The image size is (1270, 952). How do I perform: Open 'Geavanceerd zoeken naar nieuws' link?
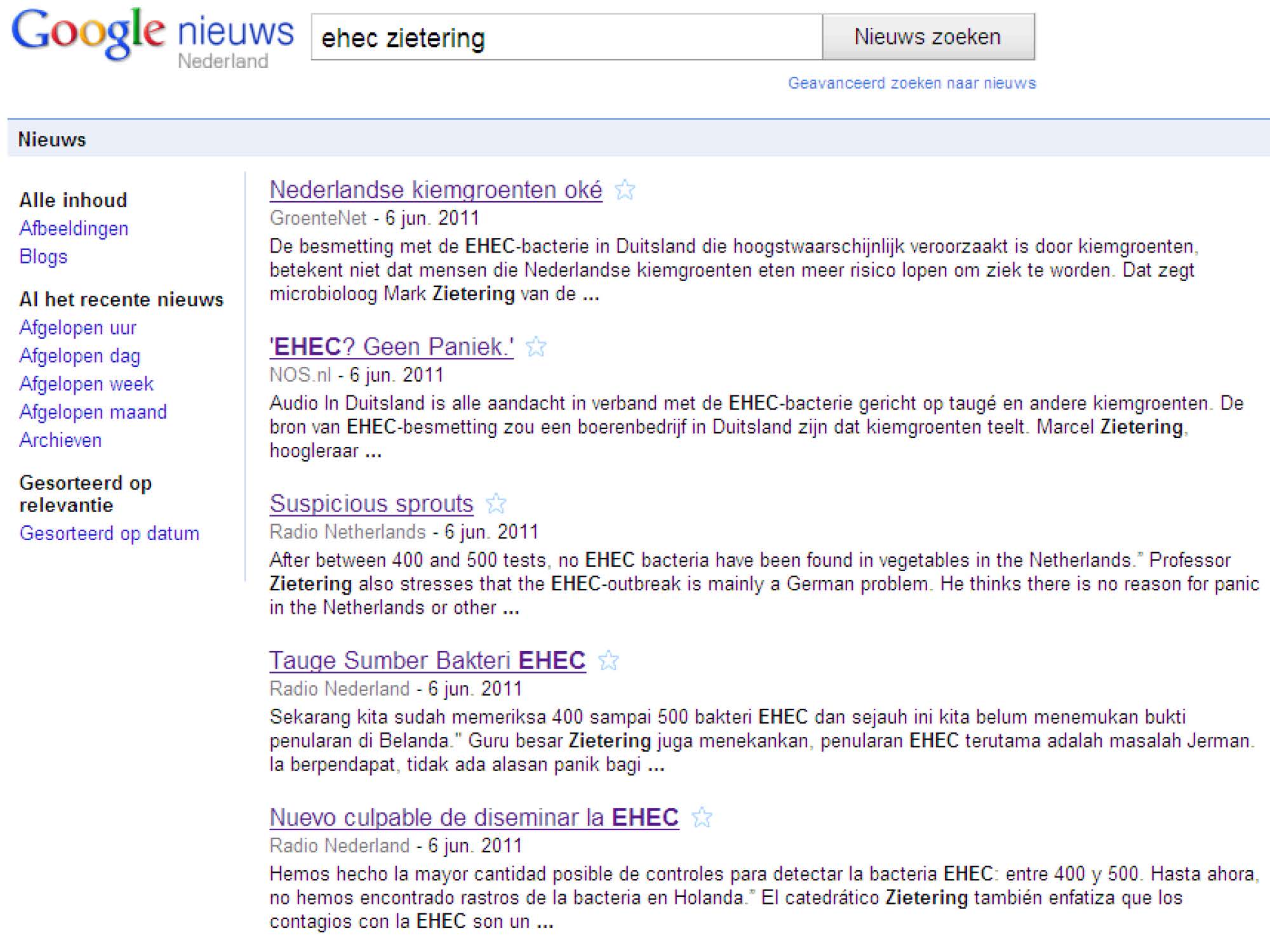click(x=912, y=83)
